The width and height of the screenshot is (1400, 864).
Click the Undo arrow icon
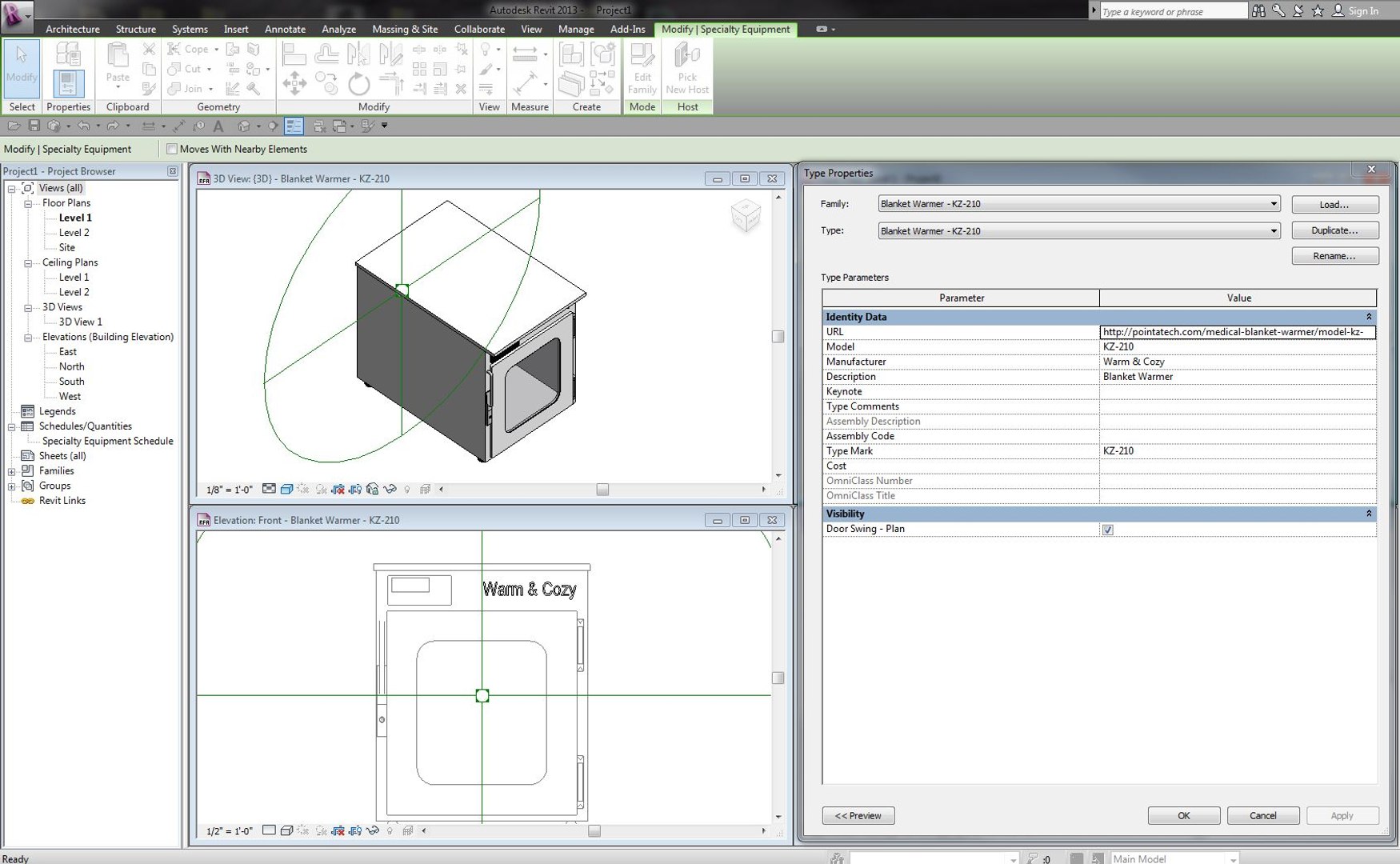tap(84, 126)
